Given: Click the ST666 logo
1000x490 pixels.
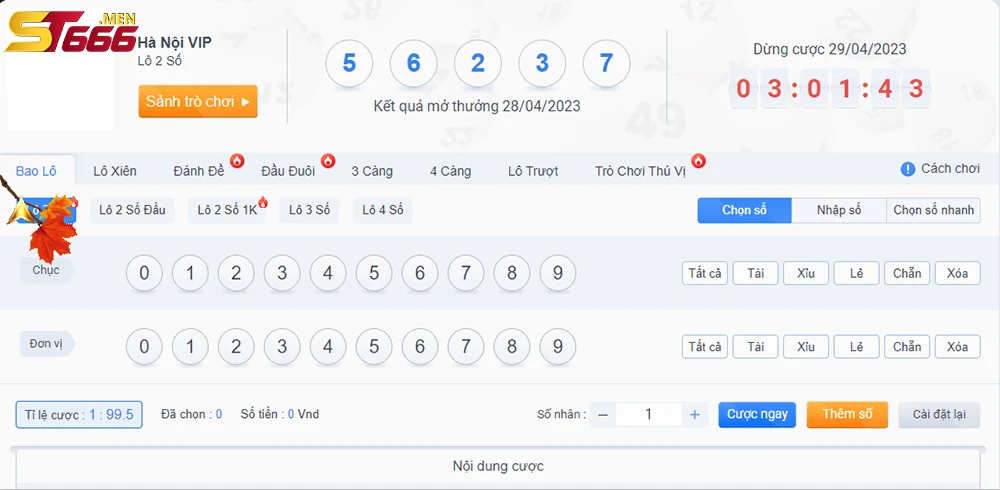Looking at the screenshot, I should click(71, 31).
